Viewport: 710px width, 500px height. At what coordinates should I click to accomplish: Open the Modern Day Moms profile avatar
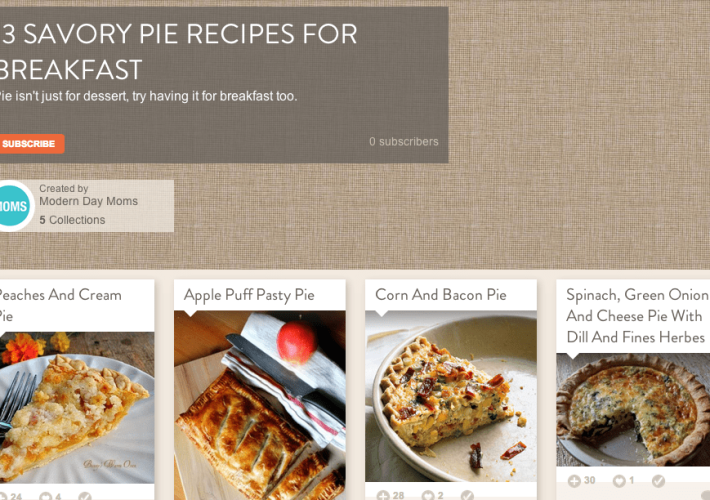[x=14, y=206]
